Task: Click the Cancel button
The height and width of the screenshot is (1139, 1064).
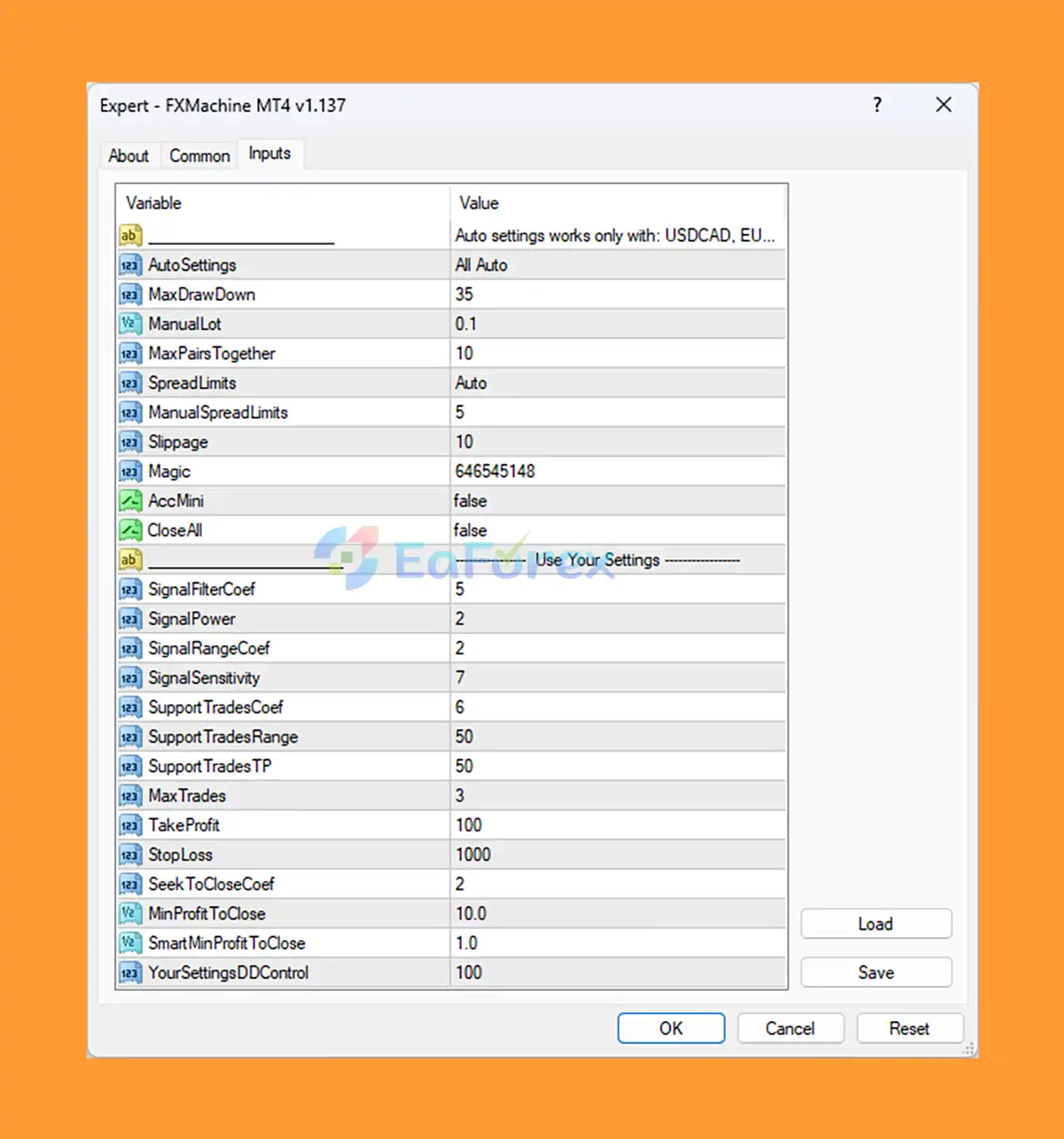Action: coord(791,1028)
